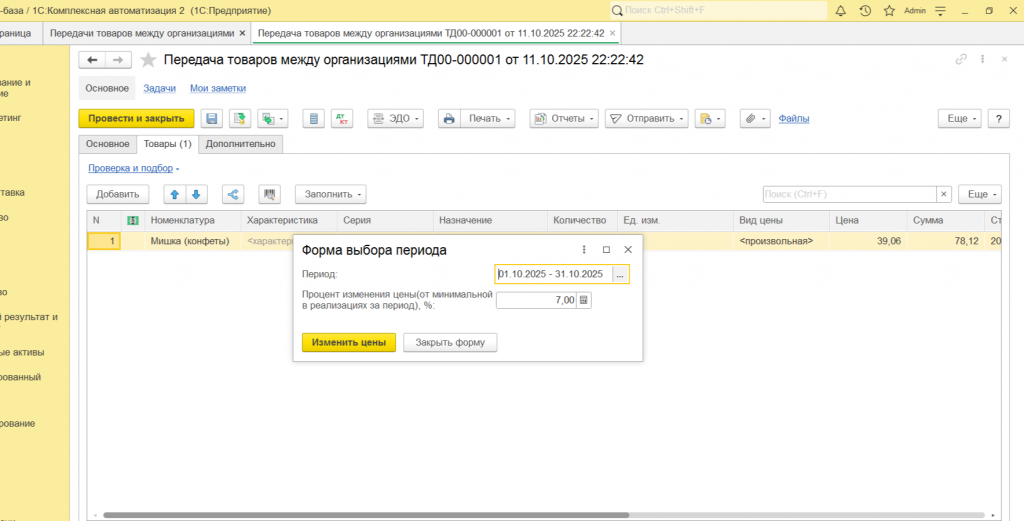1024x521 pixels.
Task: Open the reminder icon dropdown near Отправить
Action: click(711, 119)
